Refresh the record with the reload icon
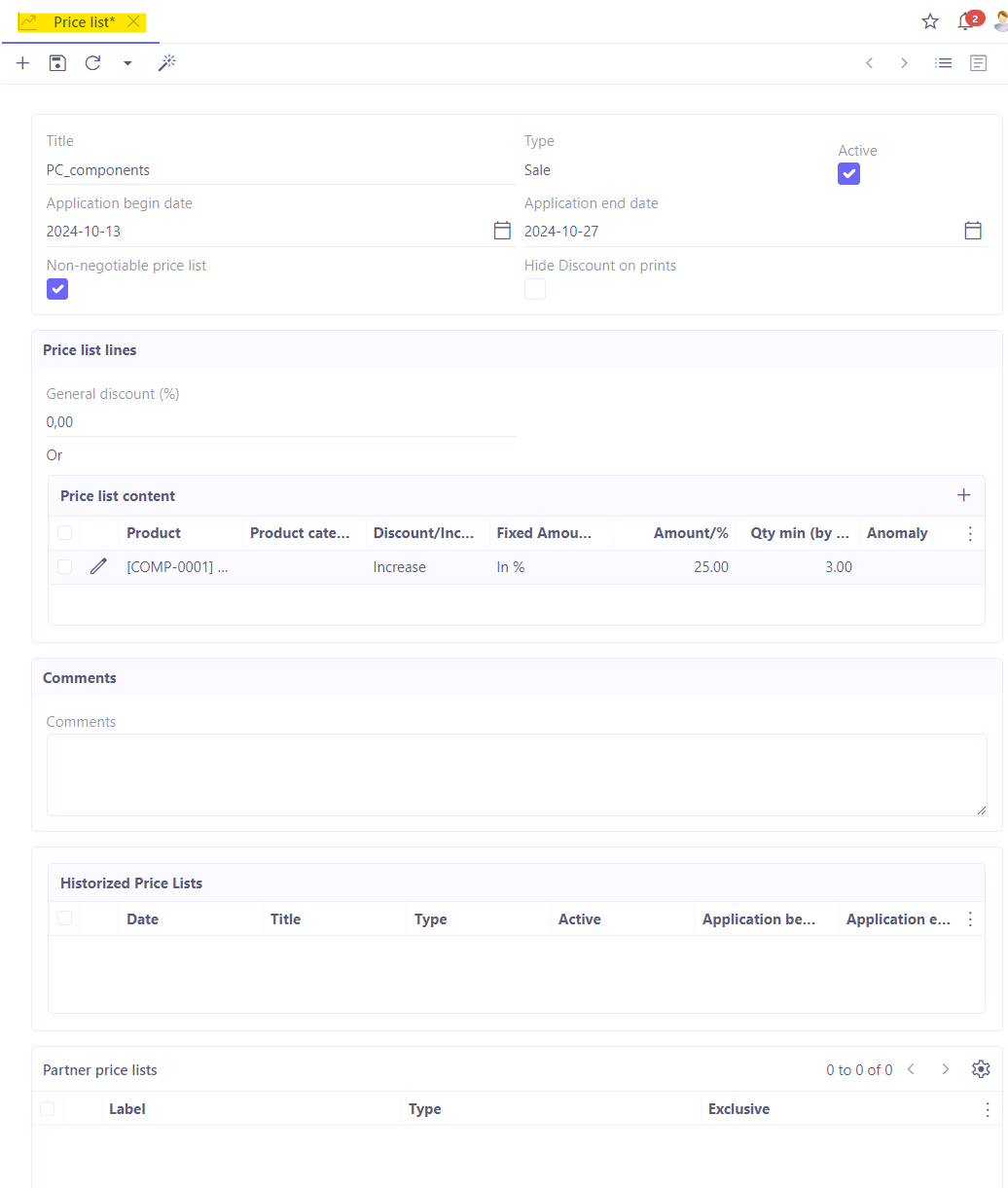The height and width of the screenshot is (1188, 1008). tap(92, 62)
